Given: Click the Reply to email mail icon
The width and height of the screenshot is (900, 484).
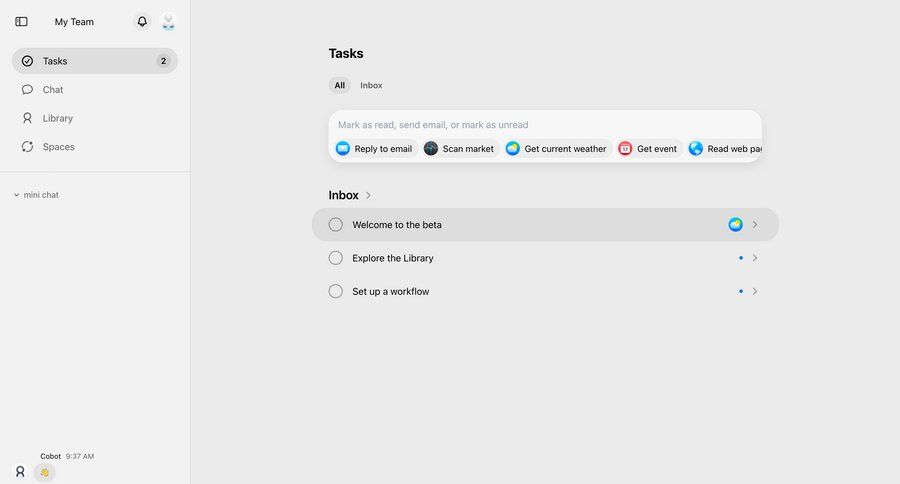Looking at the screenshot, I should 343,149.
